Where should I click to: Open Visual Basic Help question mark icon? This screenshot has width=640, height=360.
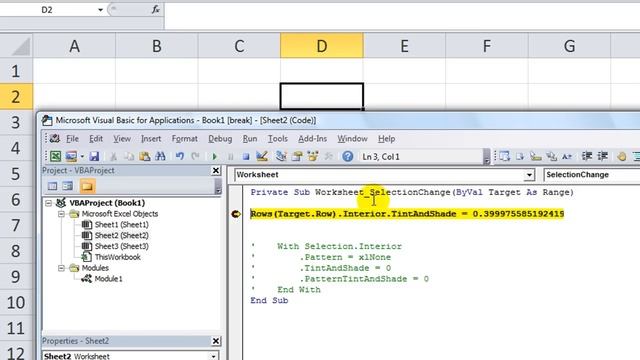pos(348,156)
